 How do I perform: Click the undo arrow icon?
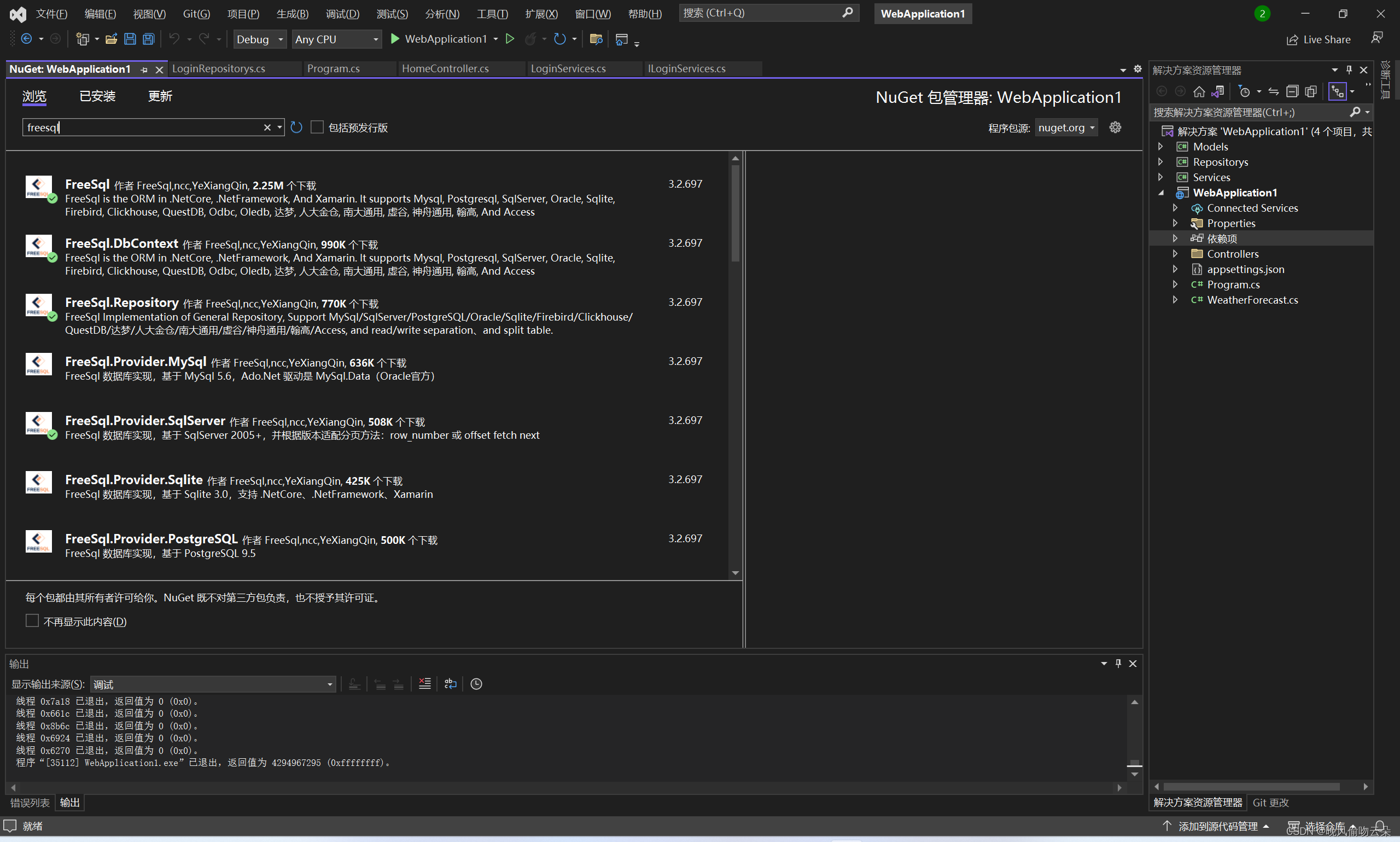(x=174, y=39)
